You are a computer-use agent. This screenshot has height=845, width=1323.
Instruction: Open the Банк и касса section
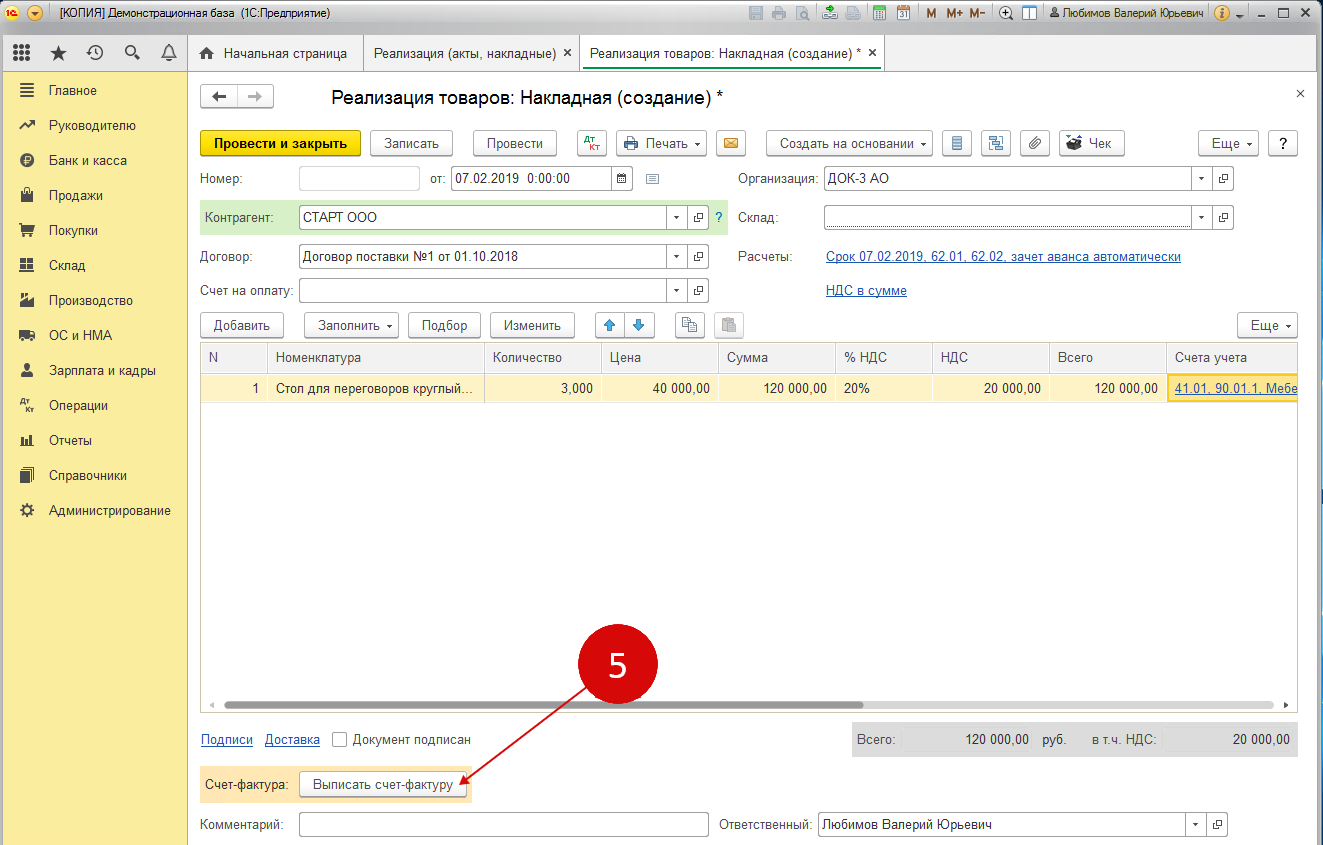click(87, 160)
